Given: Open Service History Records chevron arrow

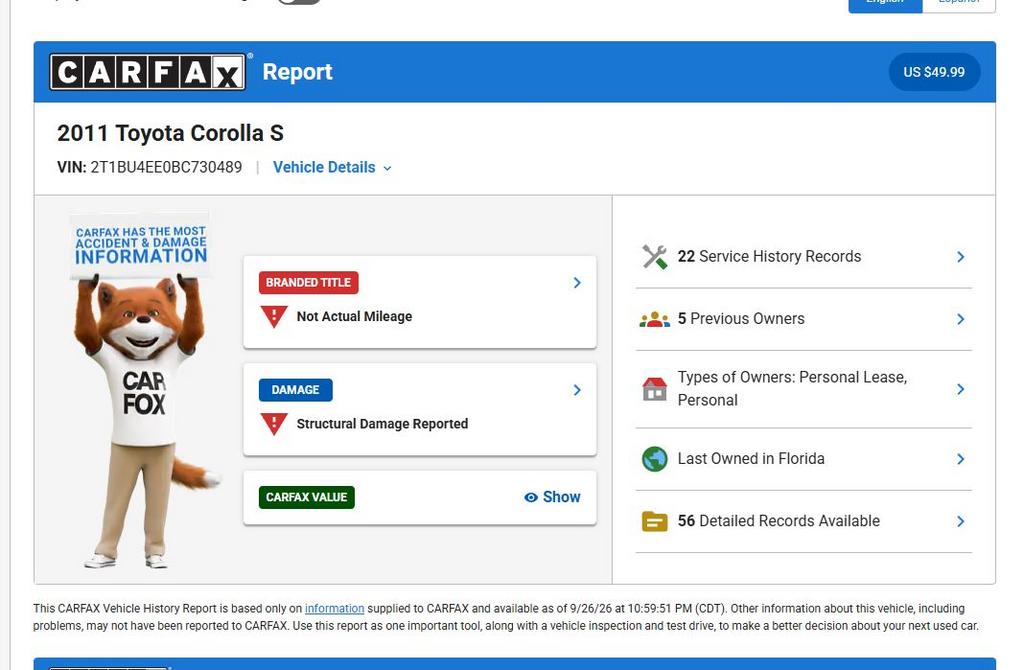Looking at the screenshot, I should 961,257.
